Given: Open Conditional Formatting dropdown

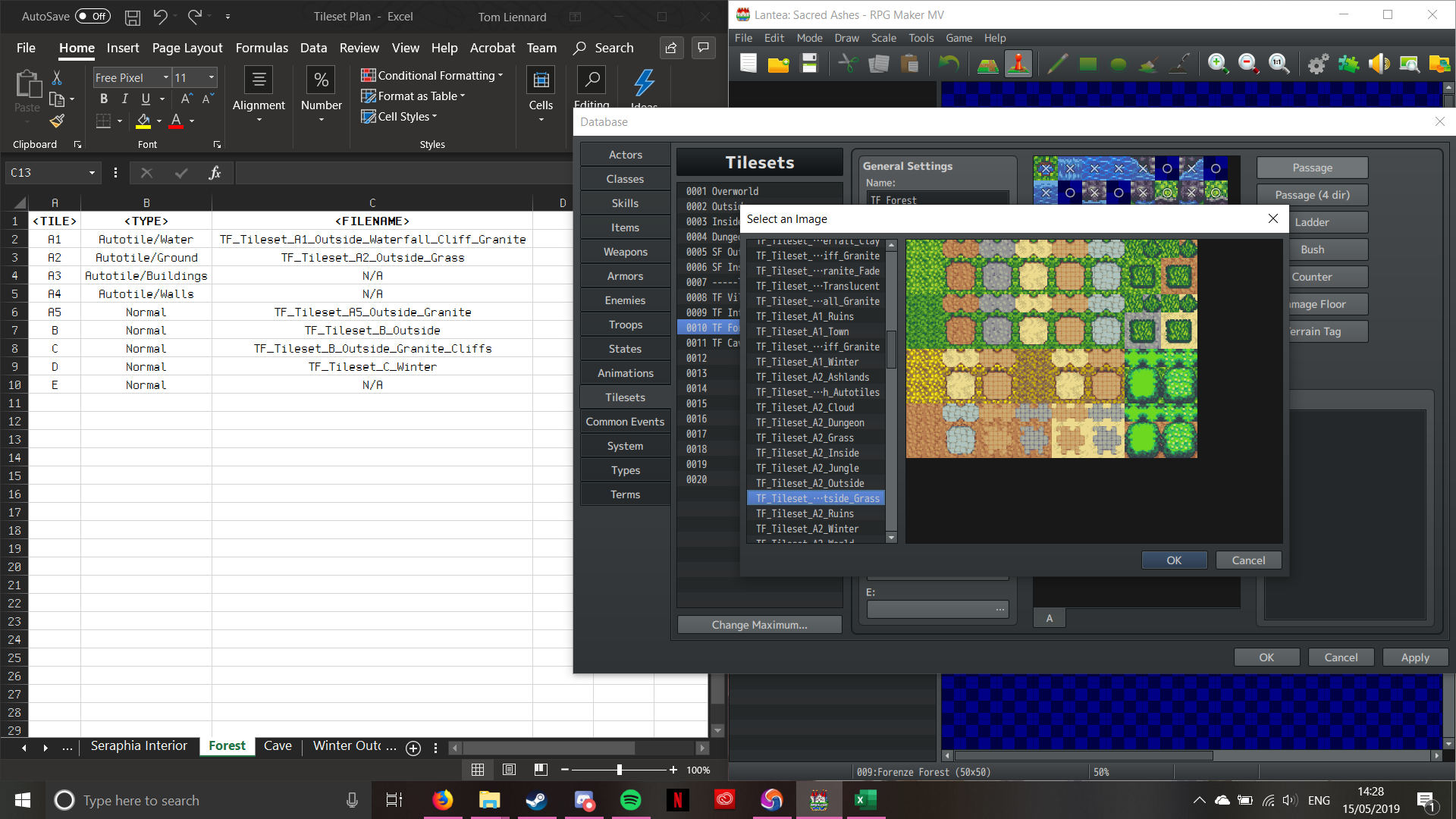Looking at the screenshot, I should pos(432,75).
